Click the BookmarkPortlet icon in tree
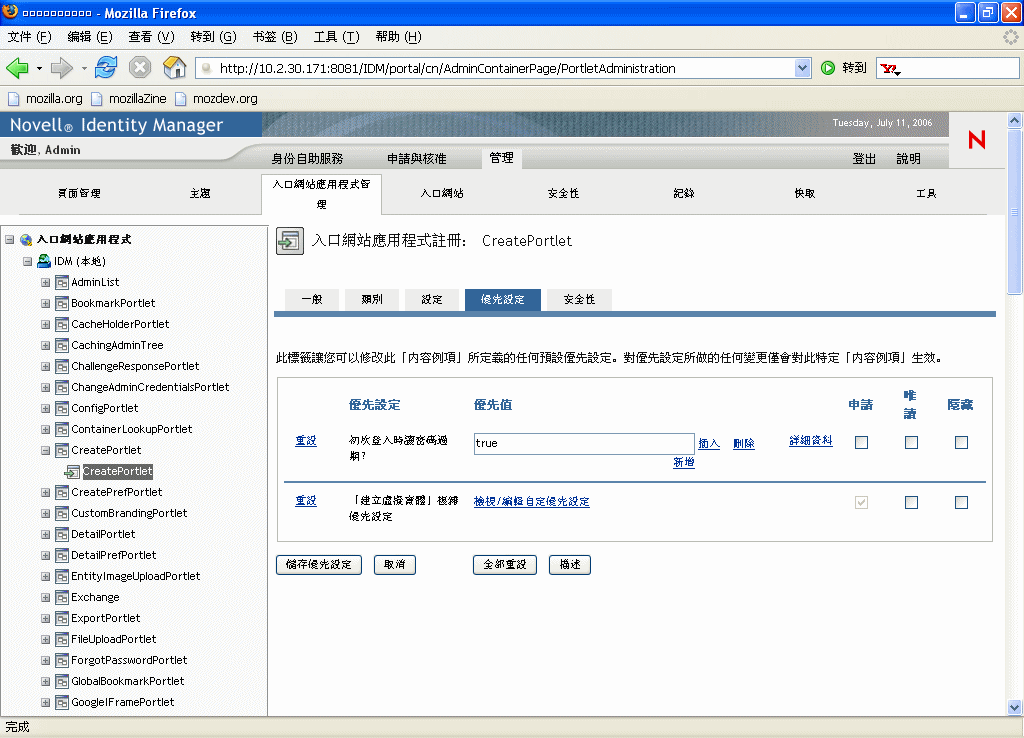 point(62,304)
